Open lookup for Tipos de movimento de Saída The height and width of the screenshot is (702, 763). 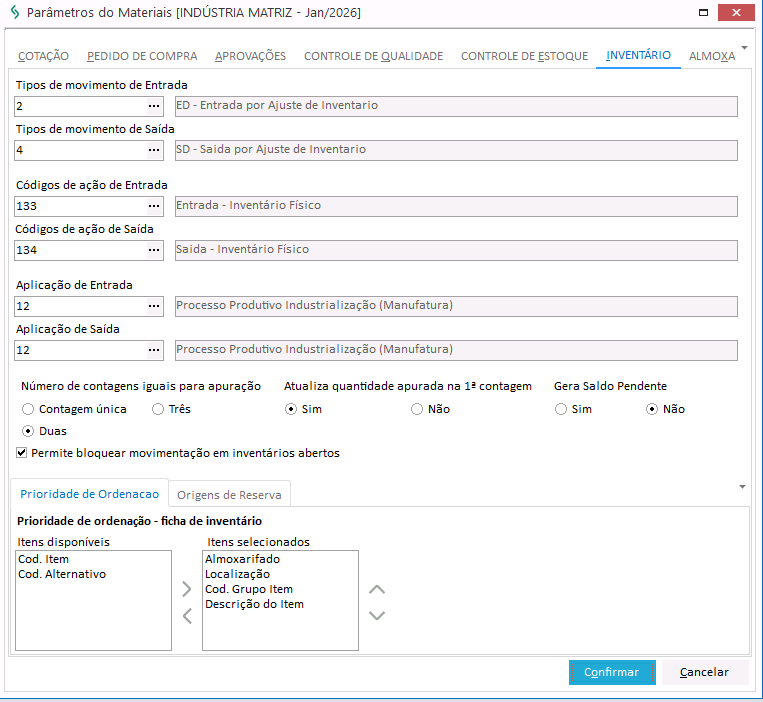[154, 150]
